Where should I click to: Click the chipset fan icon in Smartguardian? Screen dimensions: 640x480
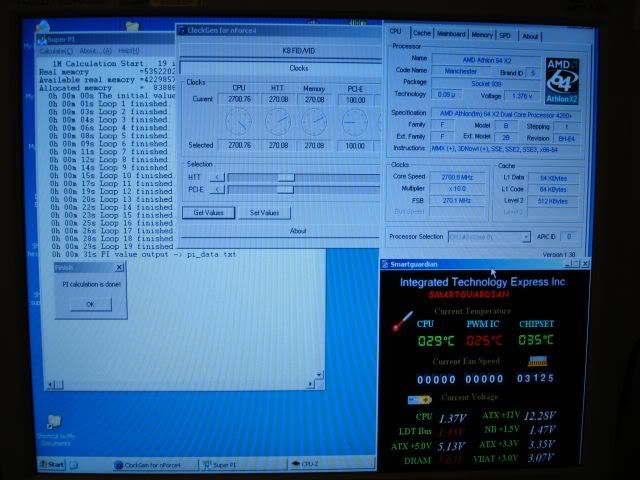click(538, 361)
